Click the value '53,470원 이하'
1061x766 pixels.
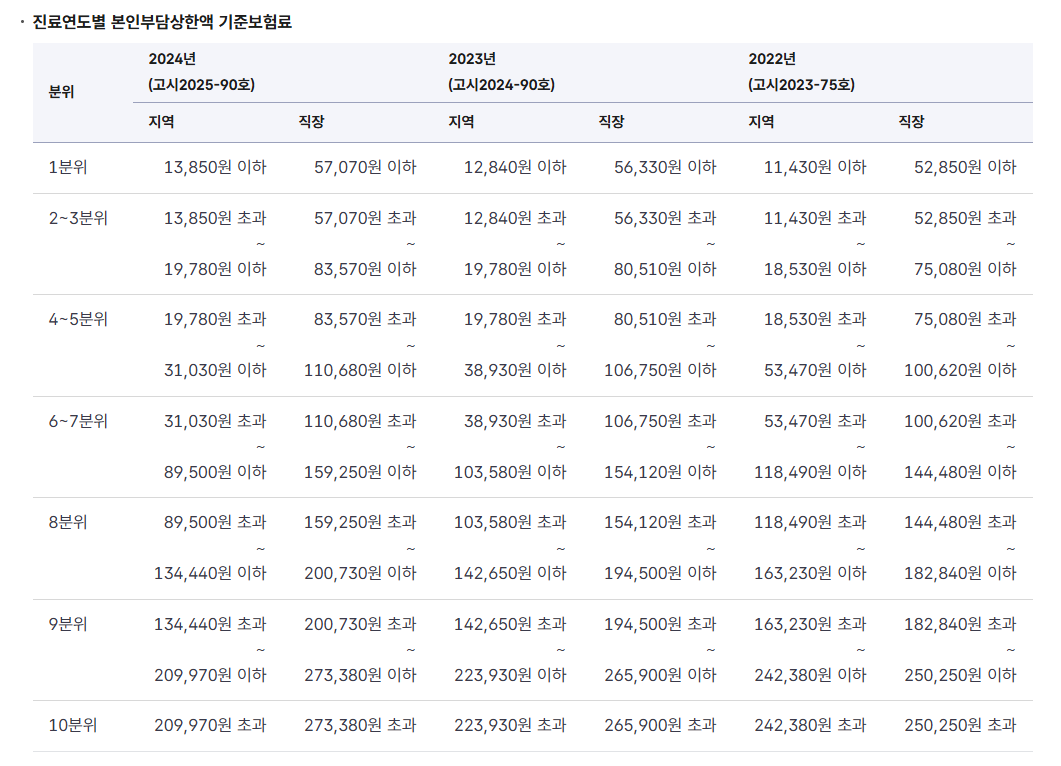[x=815, y=370]
